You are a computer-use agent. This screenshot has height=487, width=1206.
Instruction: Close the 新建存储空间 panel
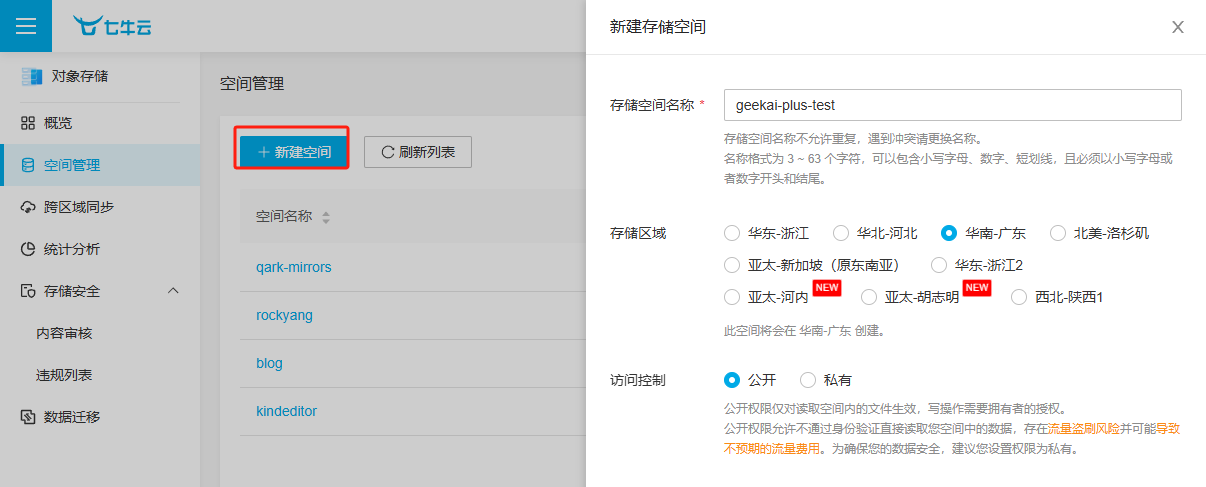coord(1178,27)
